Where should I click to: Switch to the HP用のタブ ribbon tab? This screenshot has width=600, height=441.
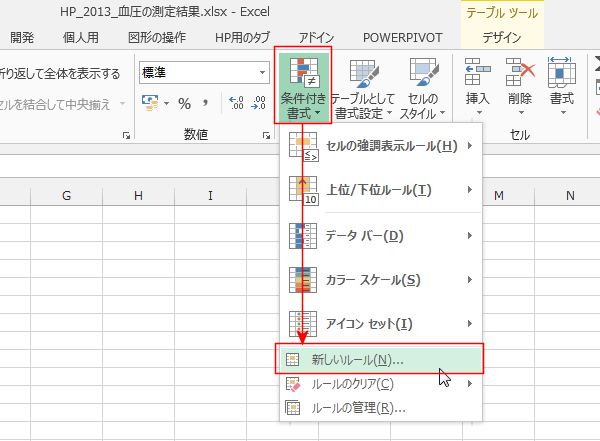pyautogui.click(x=242, y=38)
